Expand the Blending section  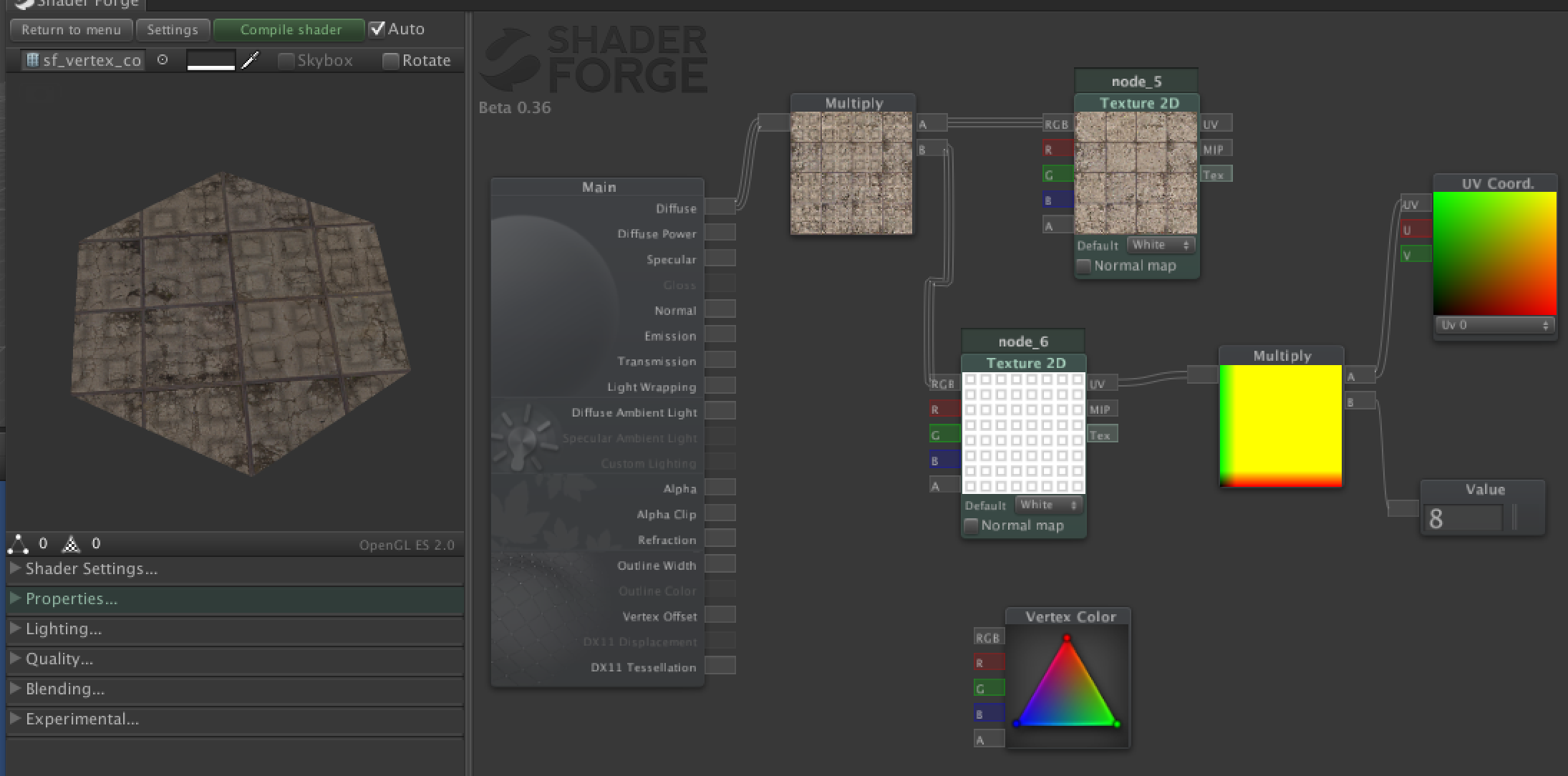tap(235, 689)
